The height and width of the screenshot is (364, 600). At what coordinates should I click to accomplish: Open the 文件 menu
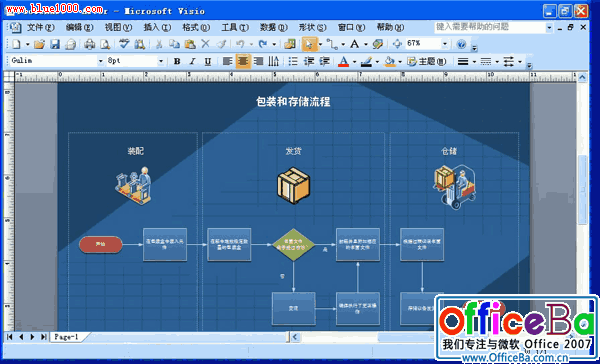point(41,28)
